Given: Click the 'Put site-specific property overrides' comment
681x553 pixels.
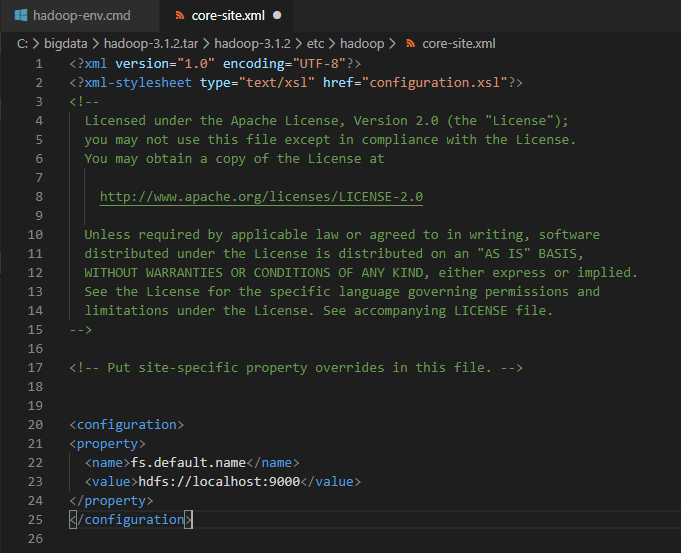Looking at the screenshot, I should point(296,368).
